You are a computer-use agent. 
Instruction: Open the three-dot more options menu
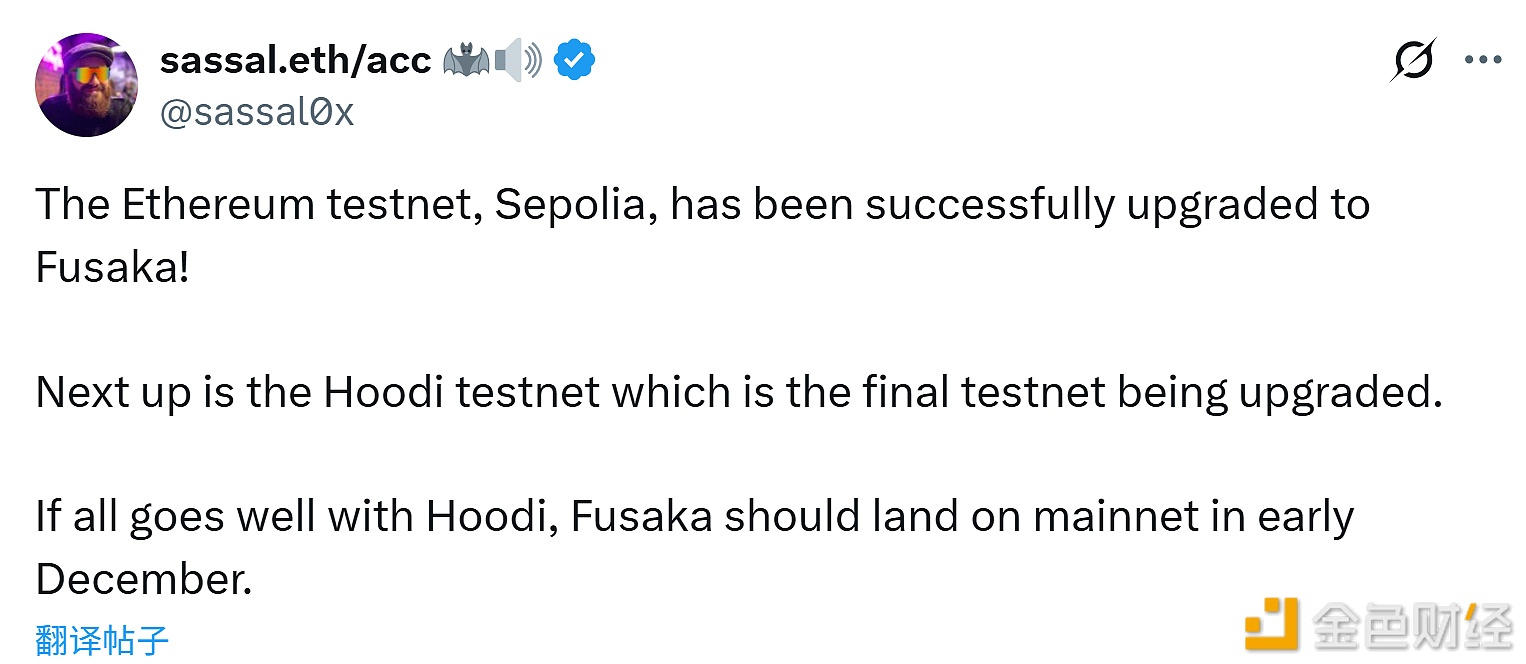1483,60
